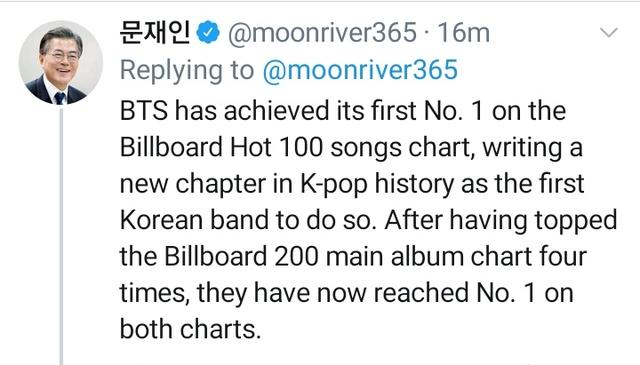This screenshot has height=365, width=640.
Task: Click the 'After having topped' phrase
Action: pyautogui.click(x=500, y=220)
